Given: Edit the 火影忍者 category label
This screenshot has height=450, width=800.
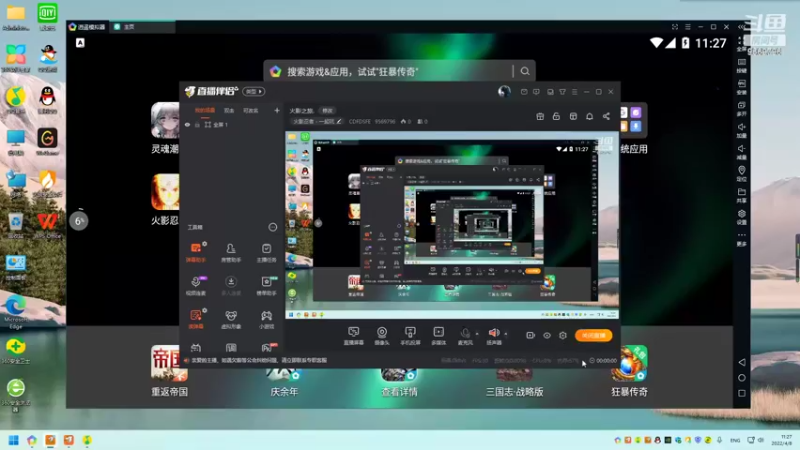Looking at the screenshot, I should tap(317, 121).
